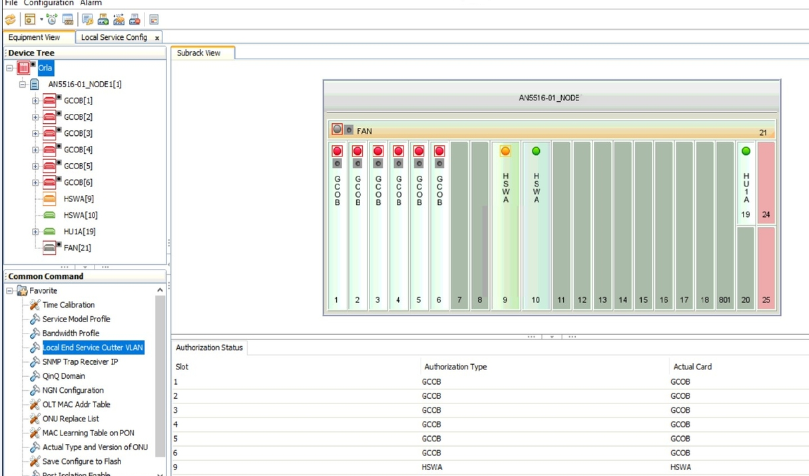Click the green status LED on HU1A card

[x=746, y=152]
